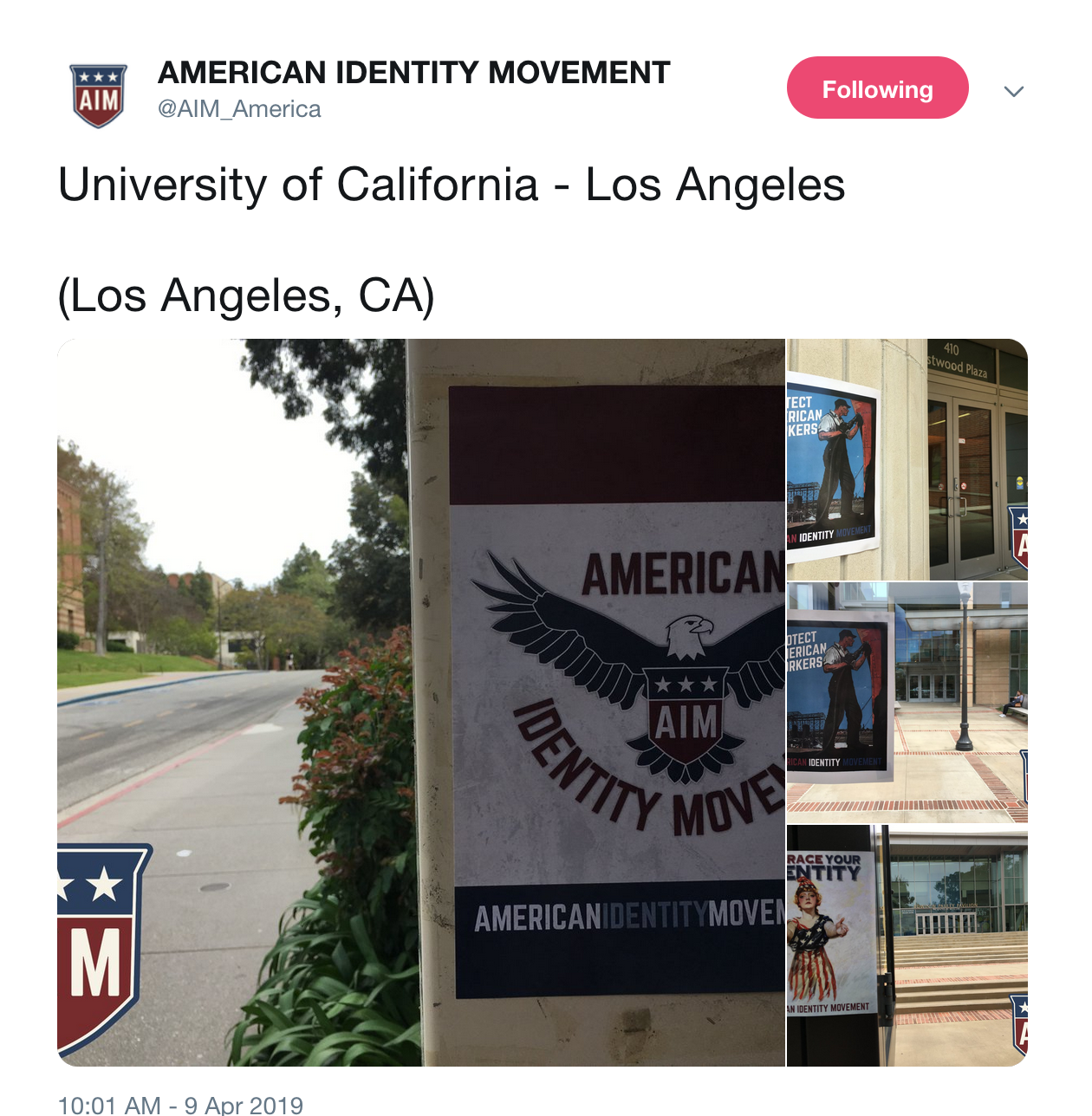The image size is (1092, 1116).
Task: Click the welder worker poster in top-right photo
Action: (x=832, y=469)
